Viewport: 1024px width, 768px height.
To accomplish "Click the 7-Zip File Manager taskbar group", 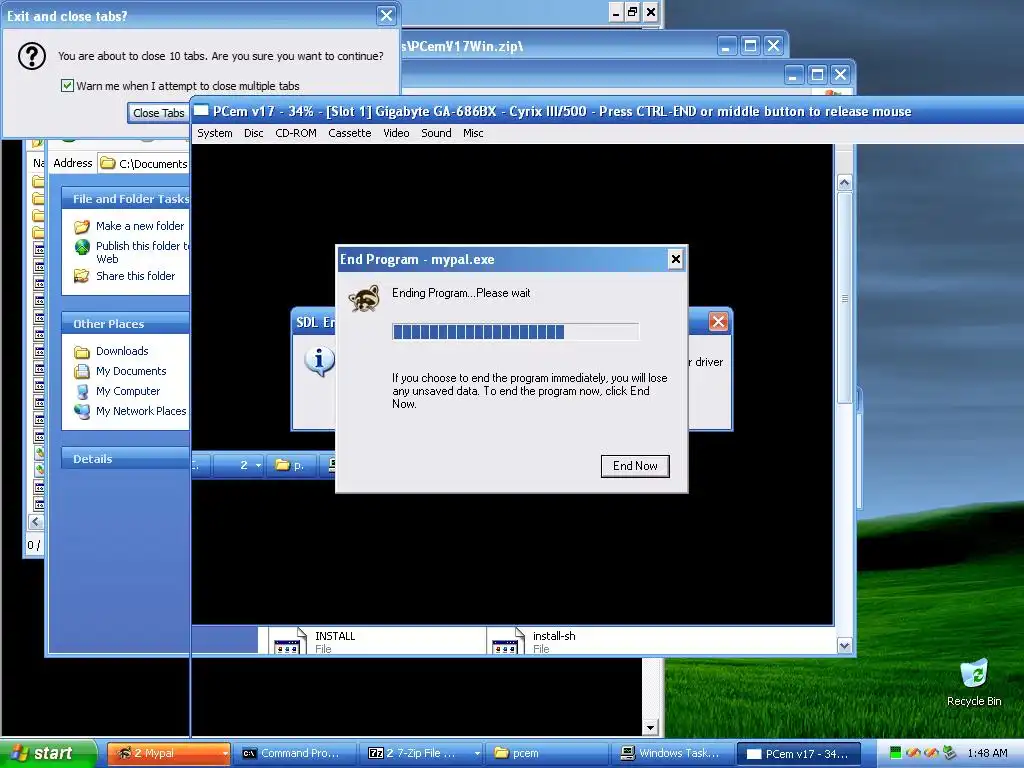I will [x=420, y=753].
